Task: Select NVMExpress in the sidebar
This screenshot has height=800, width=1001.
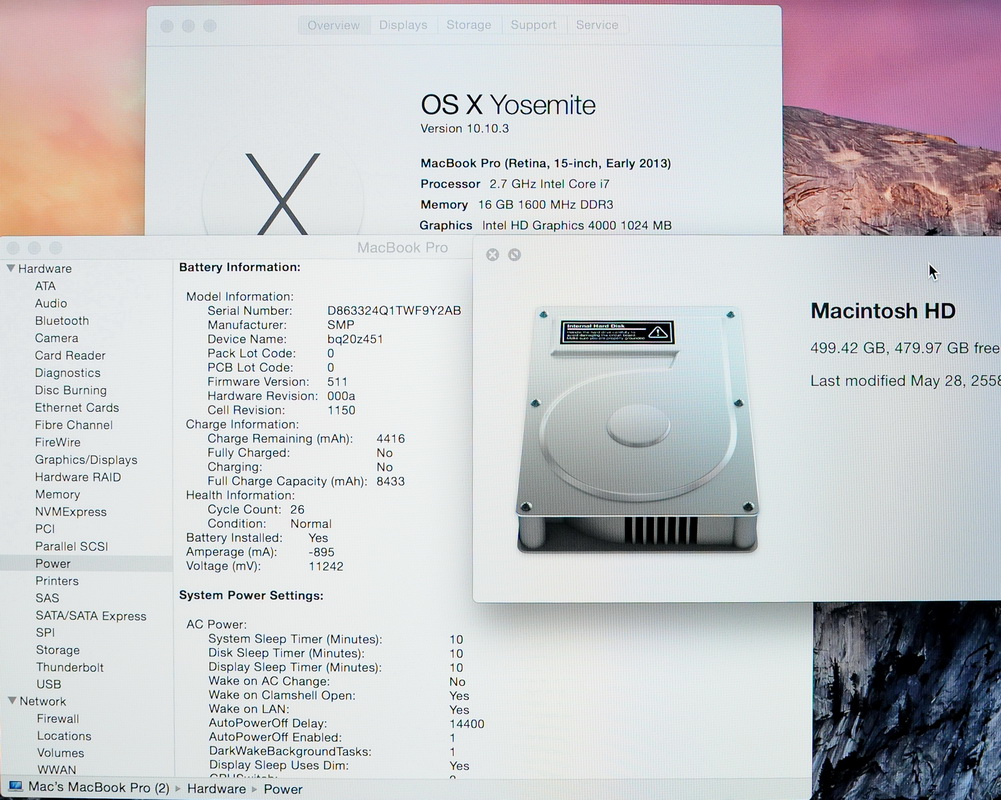Action: (71, 511)
